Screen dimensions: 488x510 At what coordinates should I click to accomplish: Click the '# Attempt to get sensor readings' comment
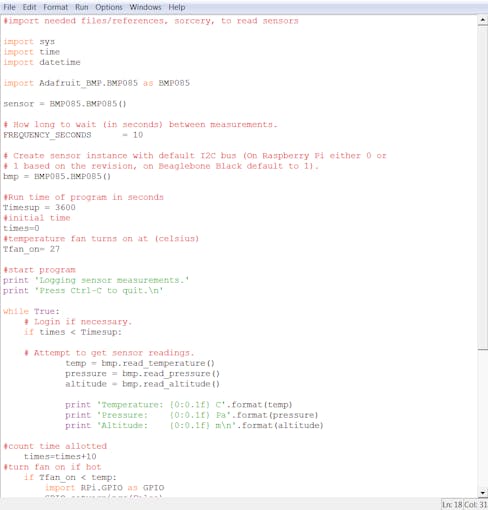[x=109, y=353]
